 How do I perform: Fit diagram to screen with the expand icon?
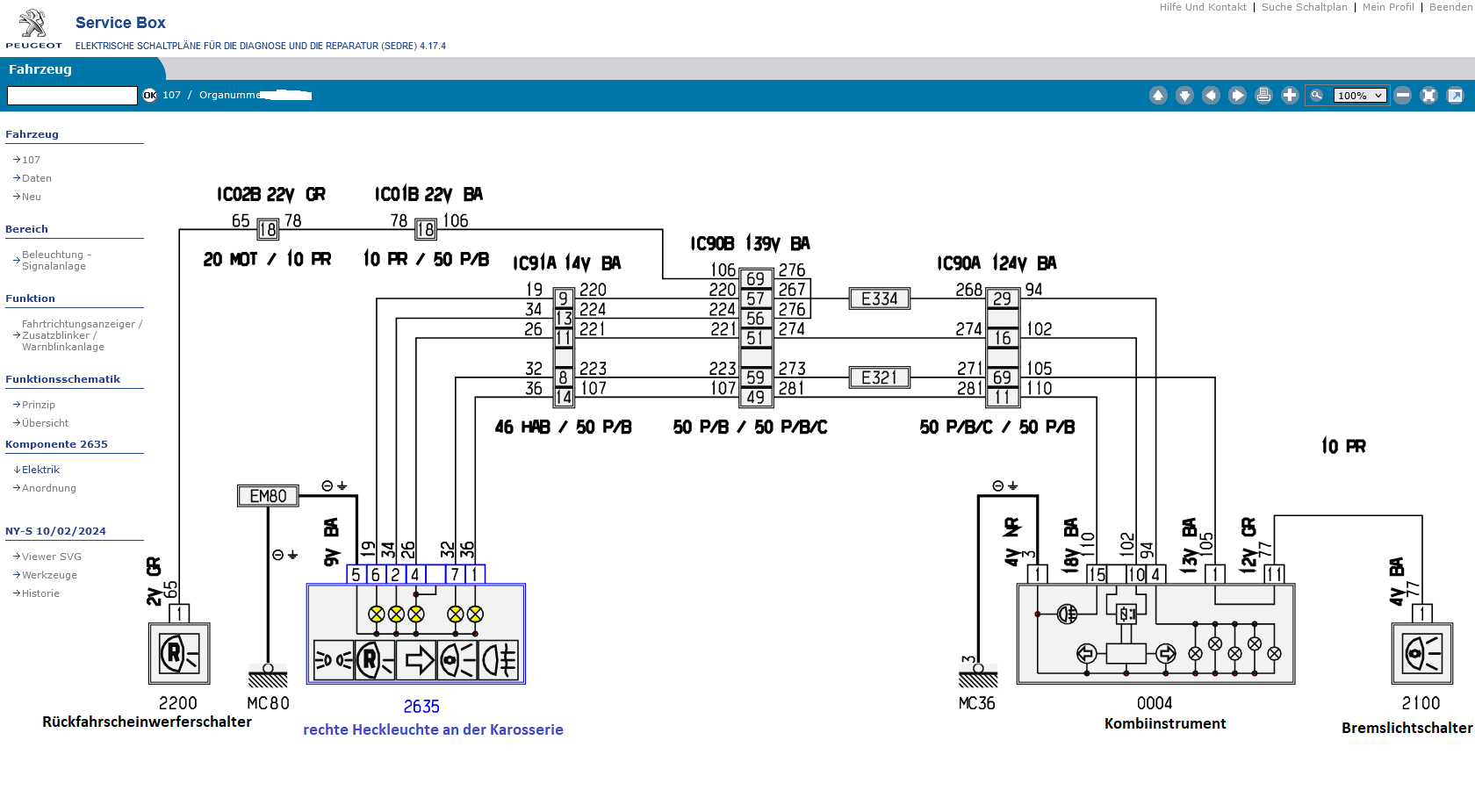click(1428, 96)
